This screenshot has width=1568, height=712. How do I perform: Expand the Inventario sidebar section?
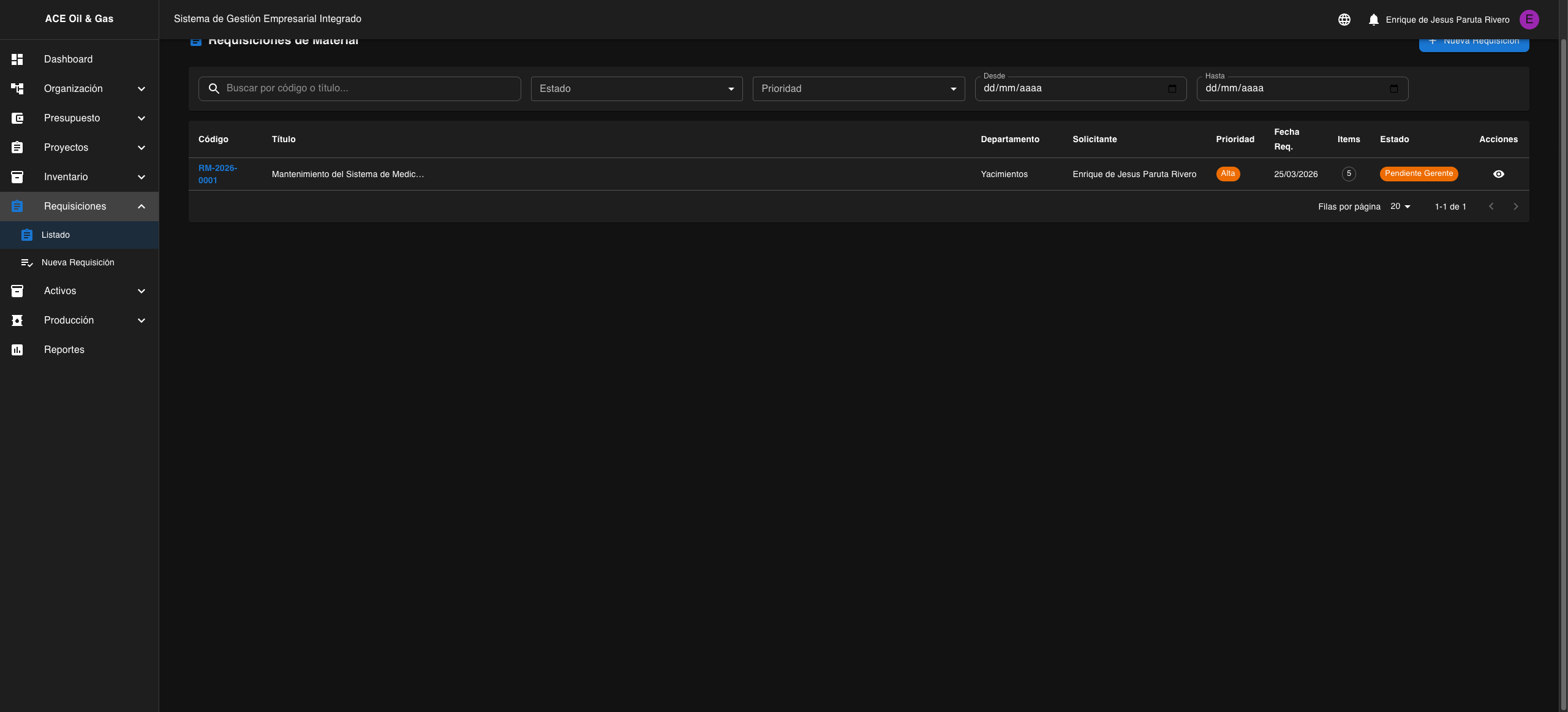[141, 177]
